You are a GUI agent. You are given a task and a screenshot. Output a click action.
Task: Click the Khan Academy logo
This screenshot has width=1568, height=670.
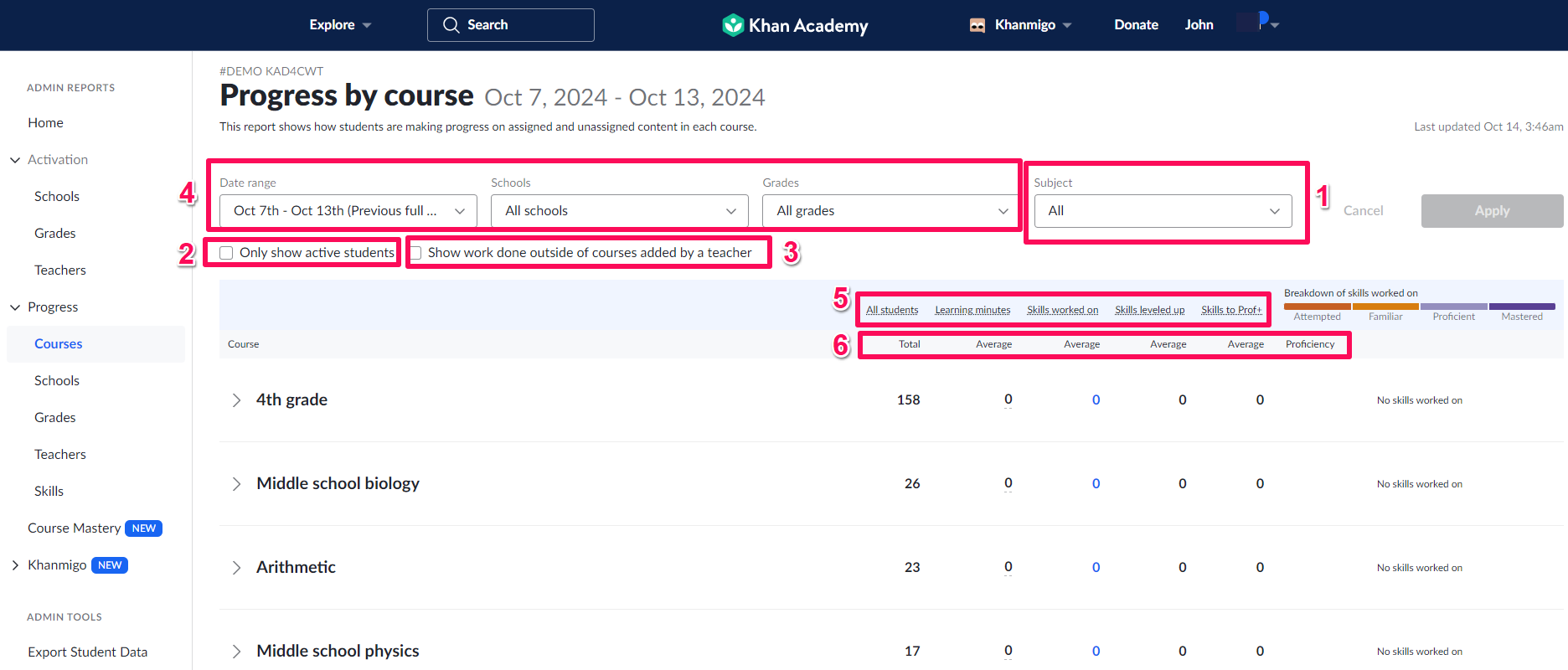[x=795, y=25]
